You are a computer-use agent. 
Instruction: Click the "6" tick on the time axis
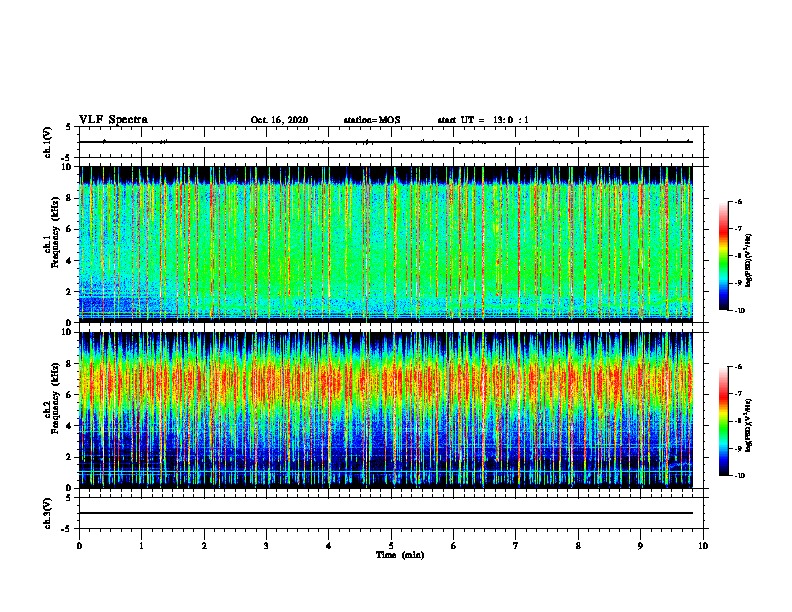[x=454, y=546]
